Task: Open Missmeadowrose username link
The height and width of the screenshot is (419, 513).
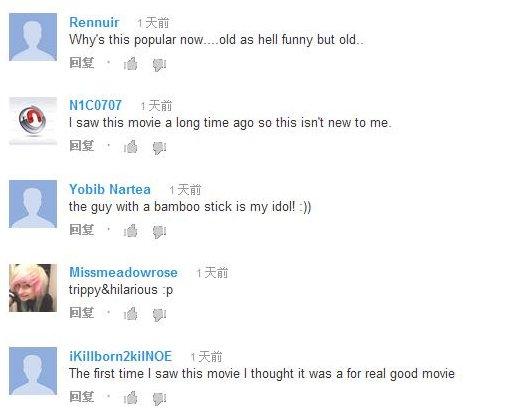Action: click(x=123, y=272)
